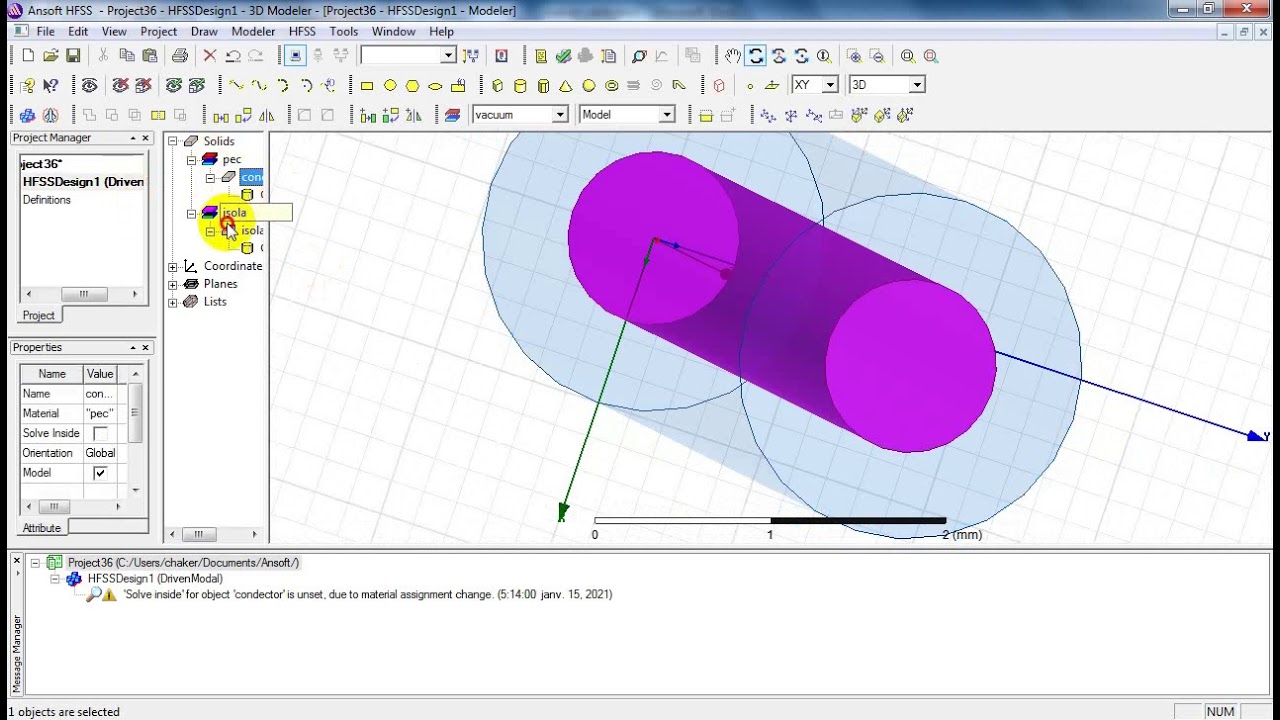
Task: Draw a rectangle with the rectangle tool
Action: [367, 86]
